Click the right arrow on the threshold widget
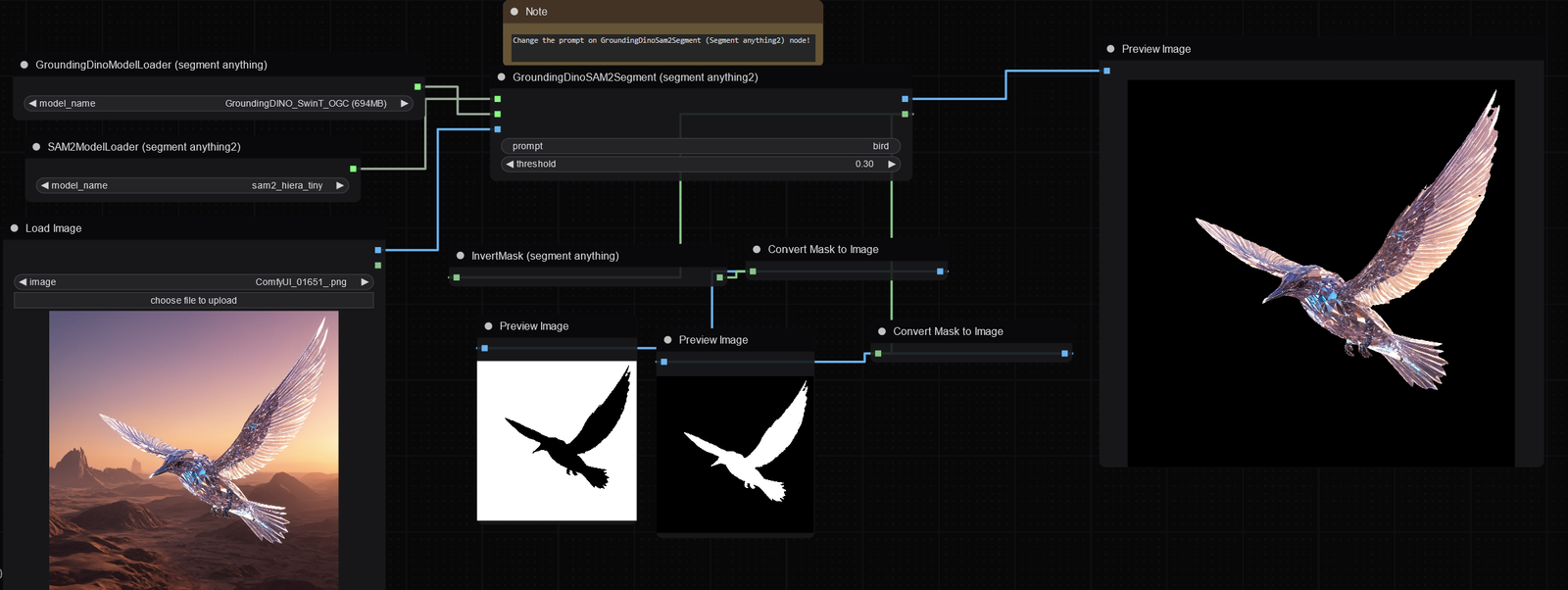Viewport: 1568px width, 590px height. 891,164
